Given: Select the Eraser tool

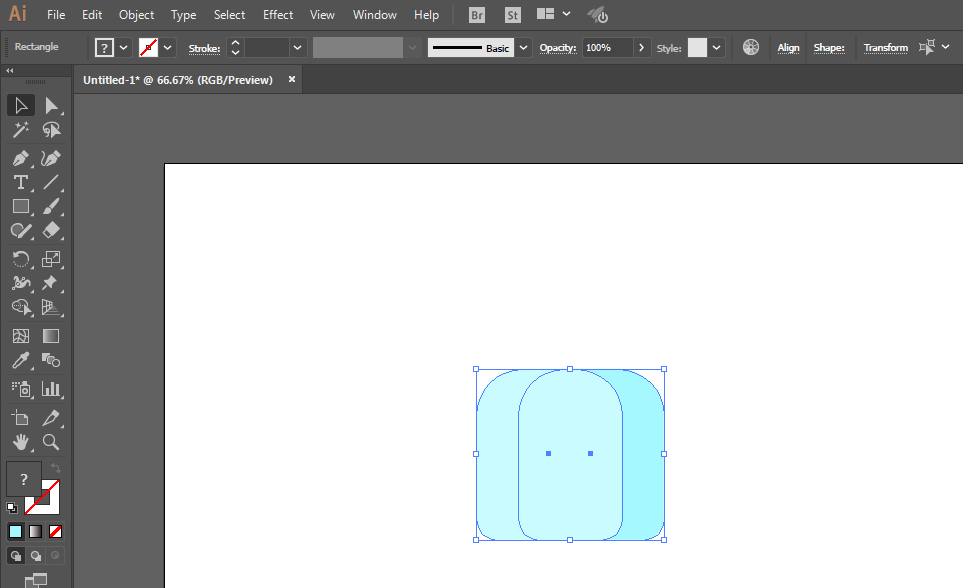Looking at the screenshot, I should click(x=51, y=231).
